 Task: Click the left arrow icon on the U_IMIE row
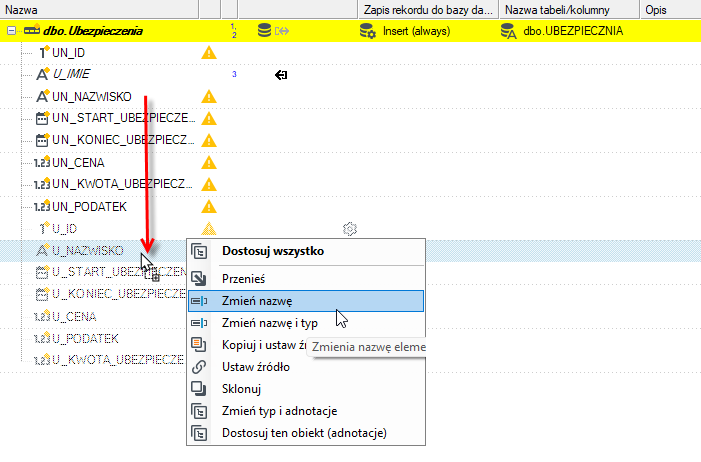tap(281, 75)
